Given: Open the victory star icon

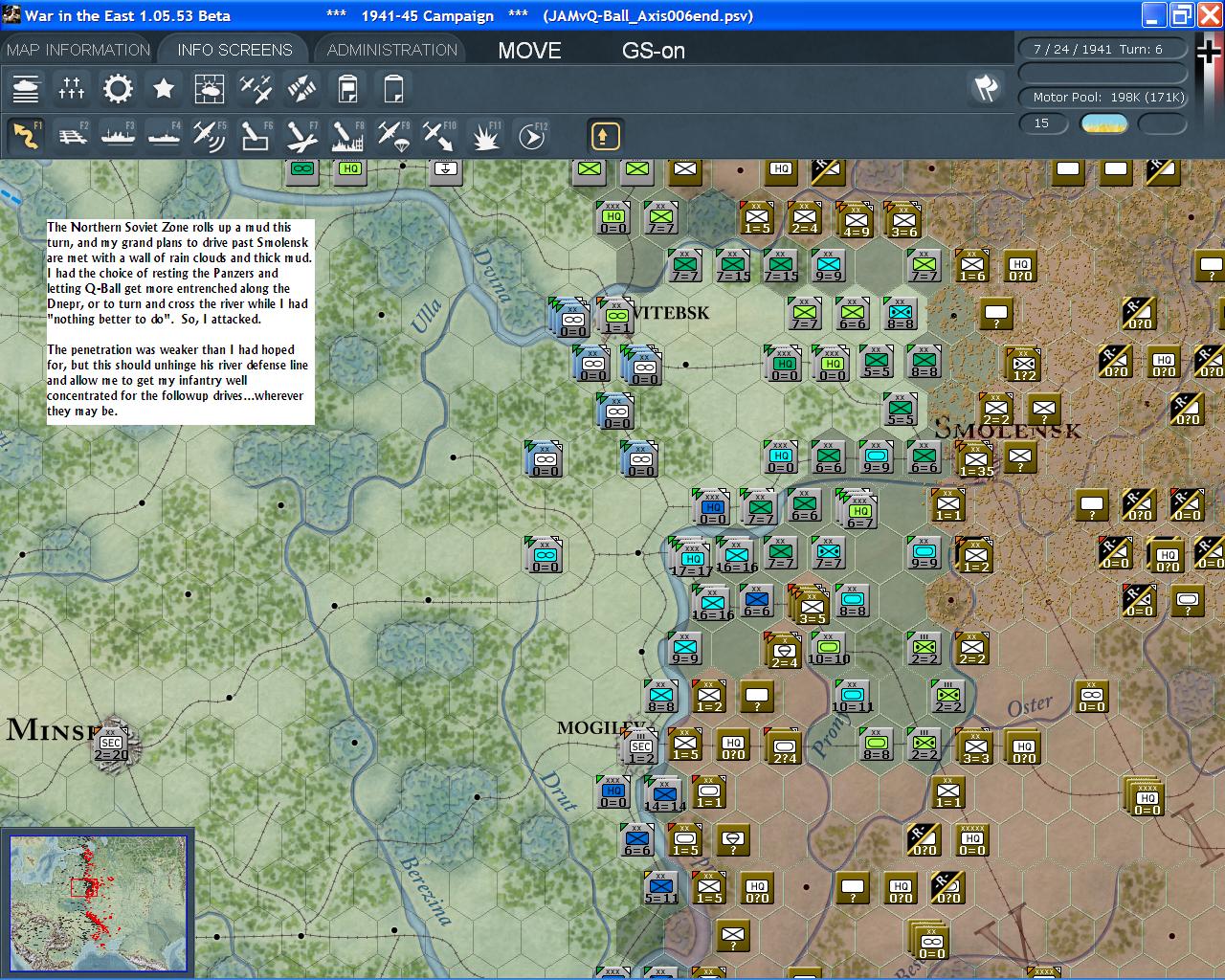Looking at the screenshot, I should [x=164, y=89].
